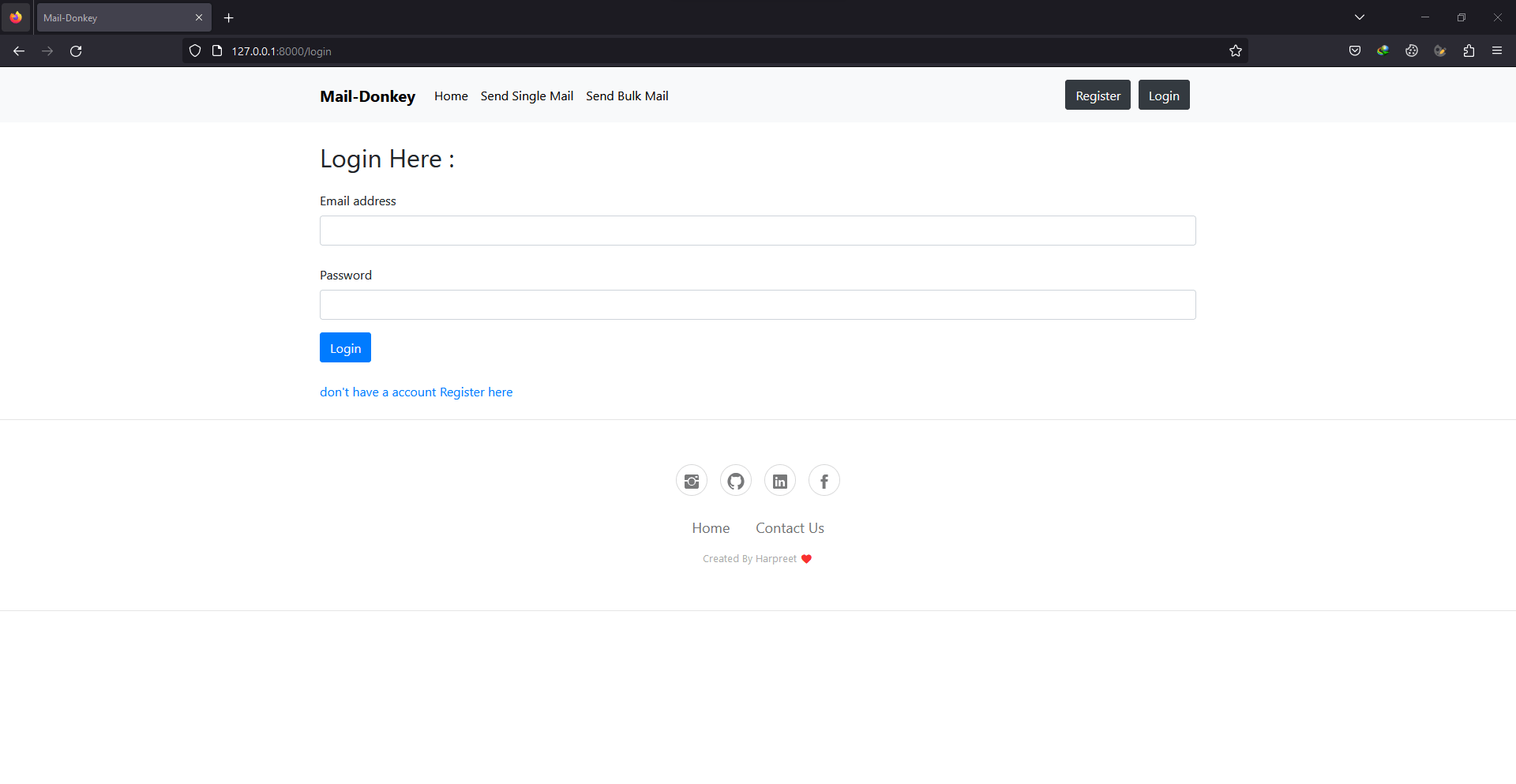This screenshot has width=1516, height=784.
Task: Click the Facebook icon in the footer
Action: tap(824, 480)
